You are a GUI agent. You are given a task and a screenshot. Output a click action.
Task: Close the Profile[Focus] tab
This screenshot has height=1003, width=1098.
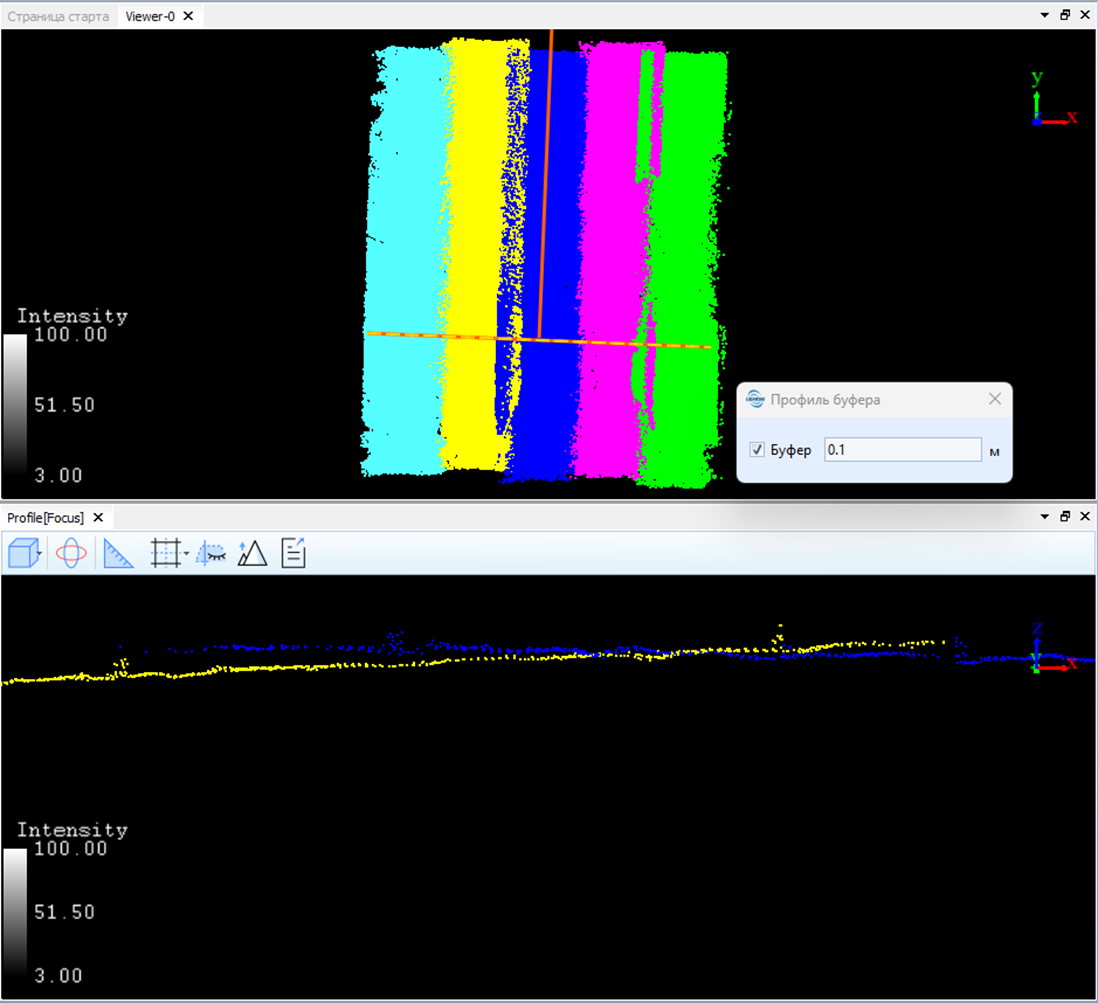click(99, 518)
